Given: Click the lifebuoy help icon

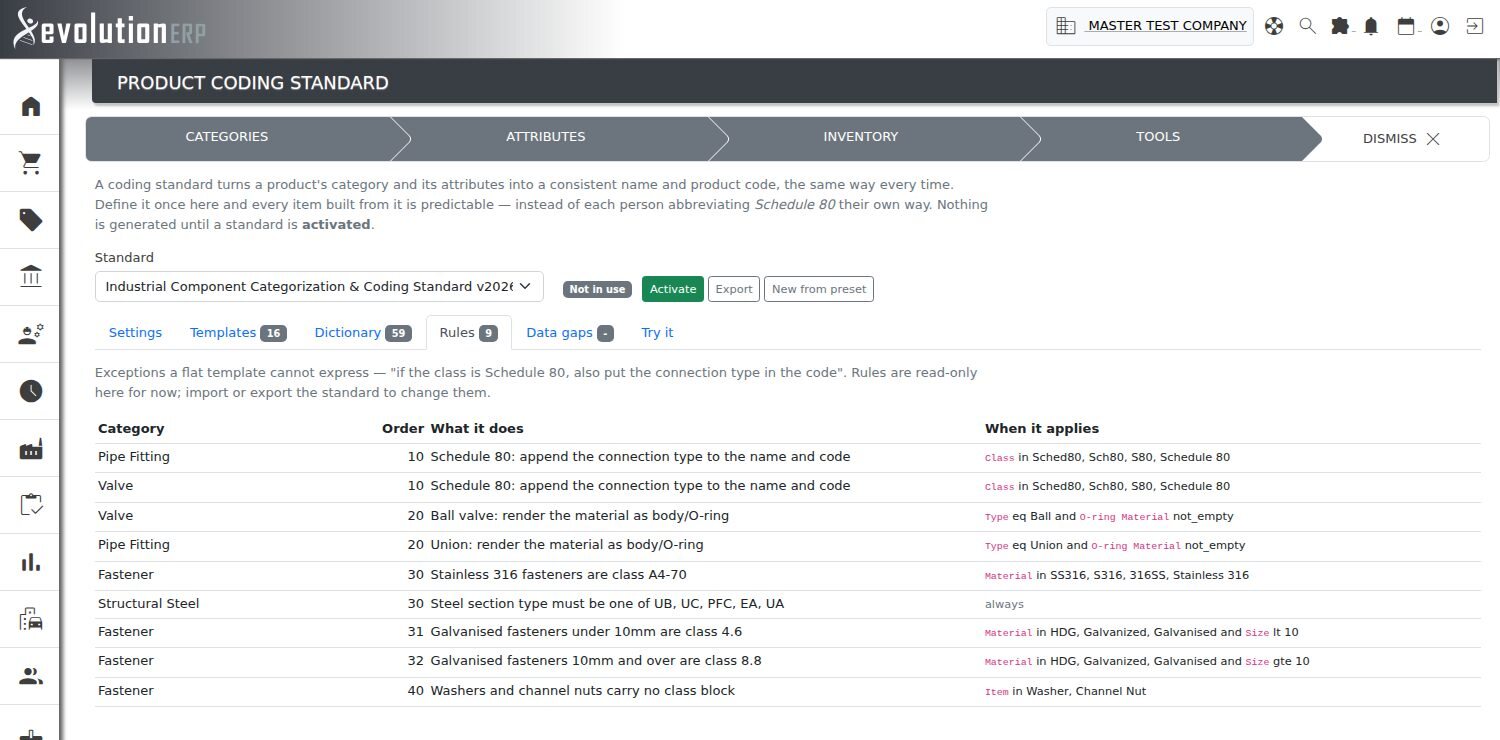Looking at the screenshot, I should point(1274,26).
